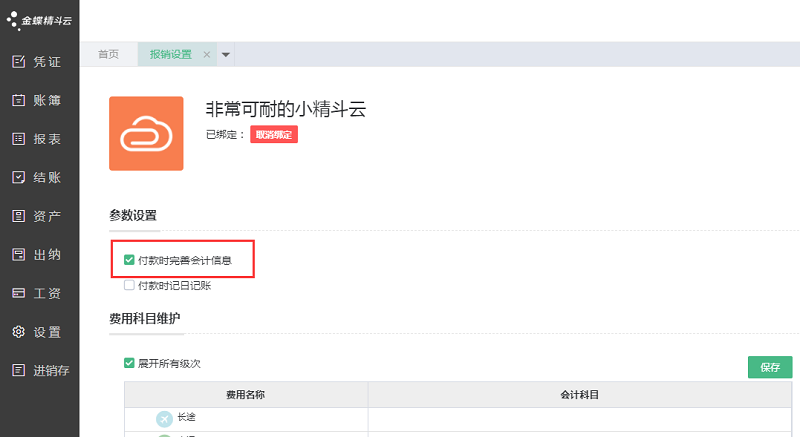This screenshot has height=437, width=800.
Task: Select the 报销设置 tab
Action: click(170, 55)
